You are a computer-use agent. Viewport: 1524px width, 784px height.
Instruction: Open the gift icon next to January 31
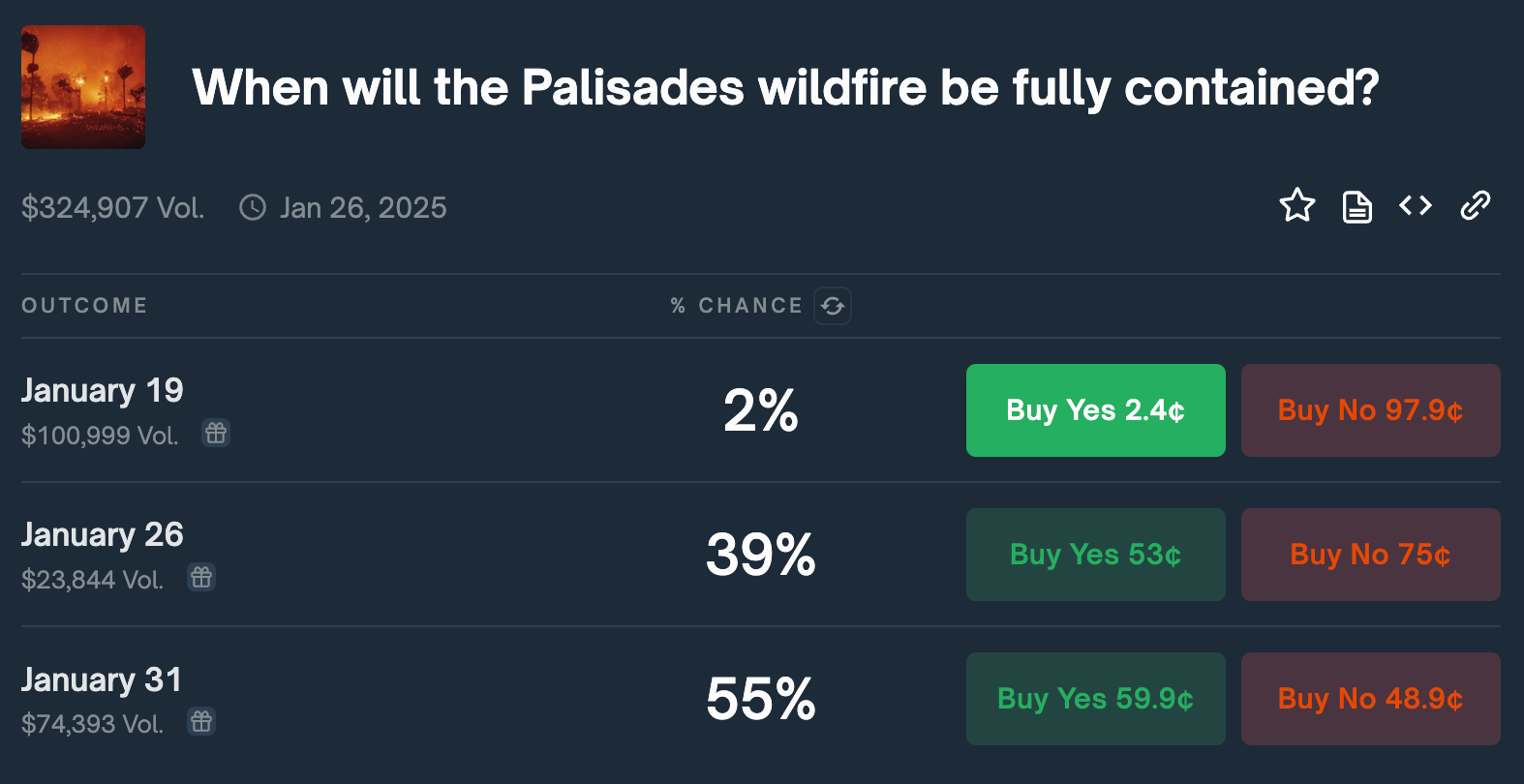click(200, 722)
